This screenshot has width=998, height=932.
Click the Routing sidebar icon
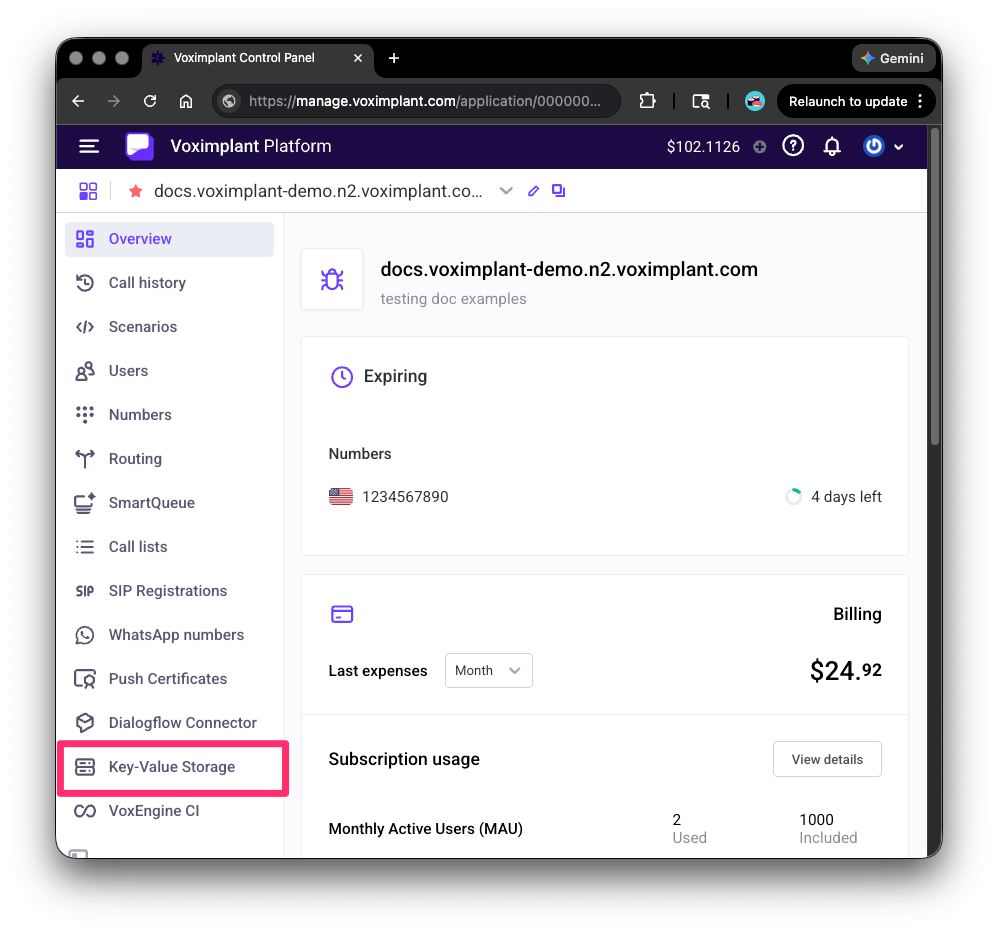pos(86,458)
